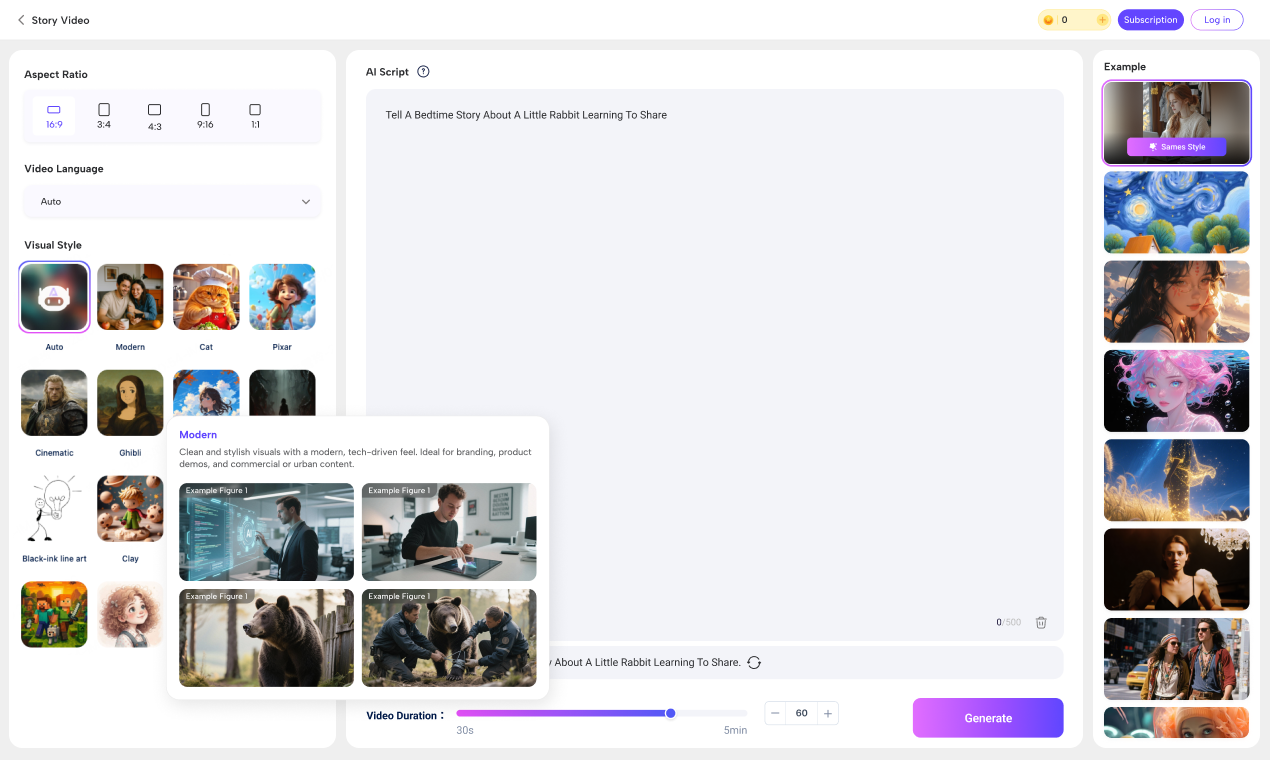Screen dimensions: 1270x760
Task: Select the Auto visual style
Action: pos(54,296)
